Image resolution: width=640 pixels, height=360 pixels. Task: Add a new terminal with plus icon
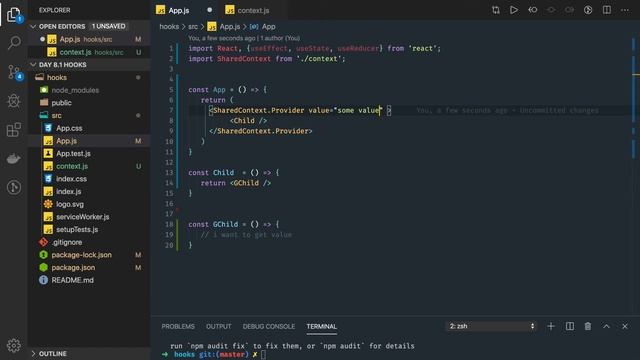coord(551,326)
